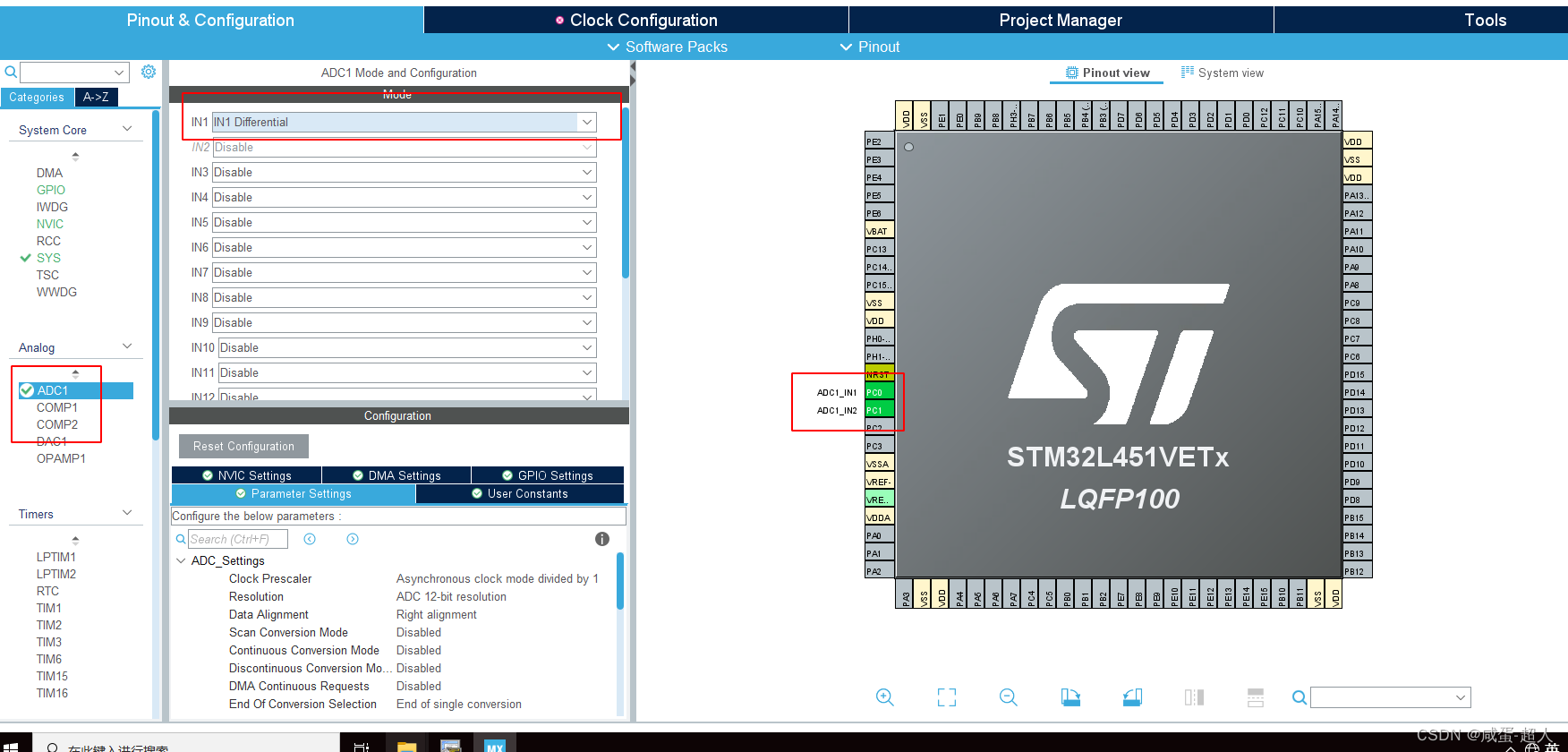Collapse the ADC_Settings group

181,560
